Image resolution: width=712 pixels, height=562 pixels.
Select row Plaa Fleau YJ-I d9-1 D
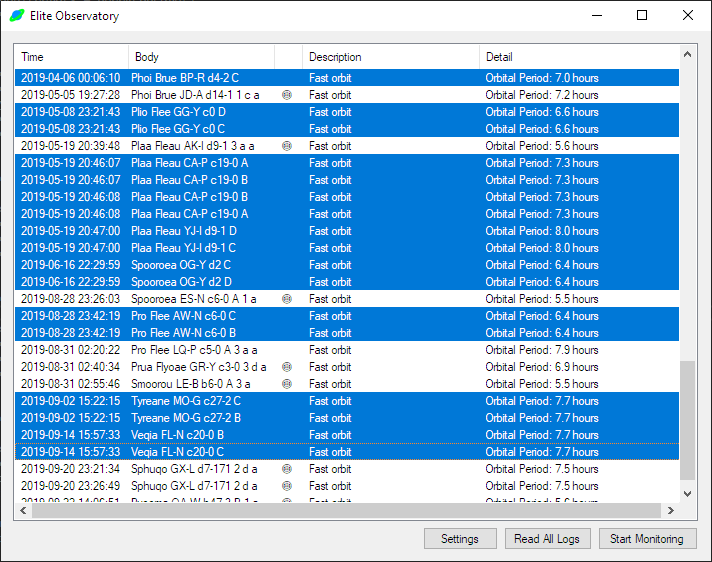click(x=347, y=231)
